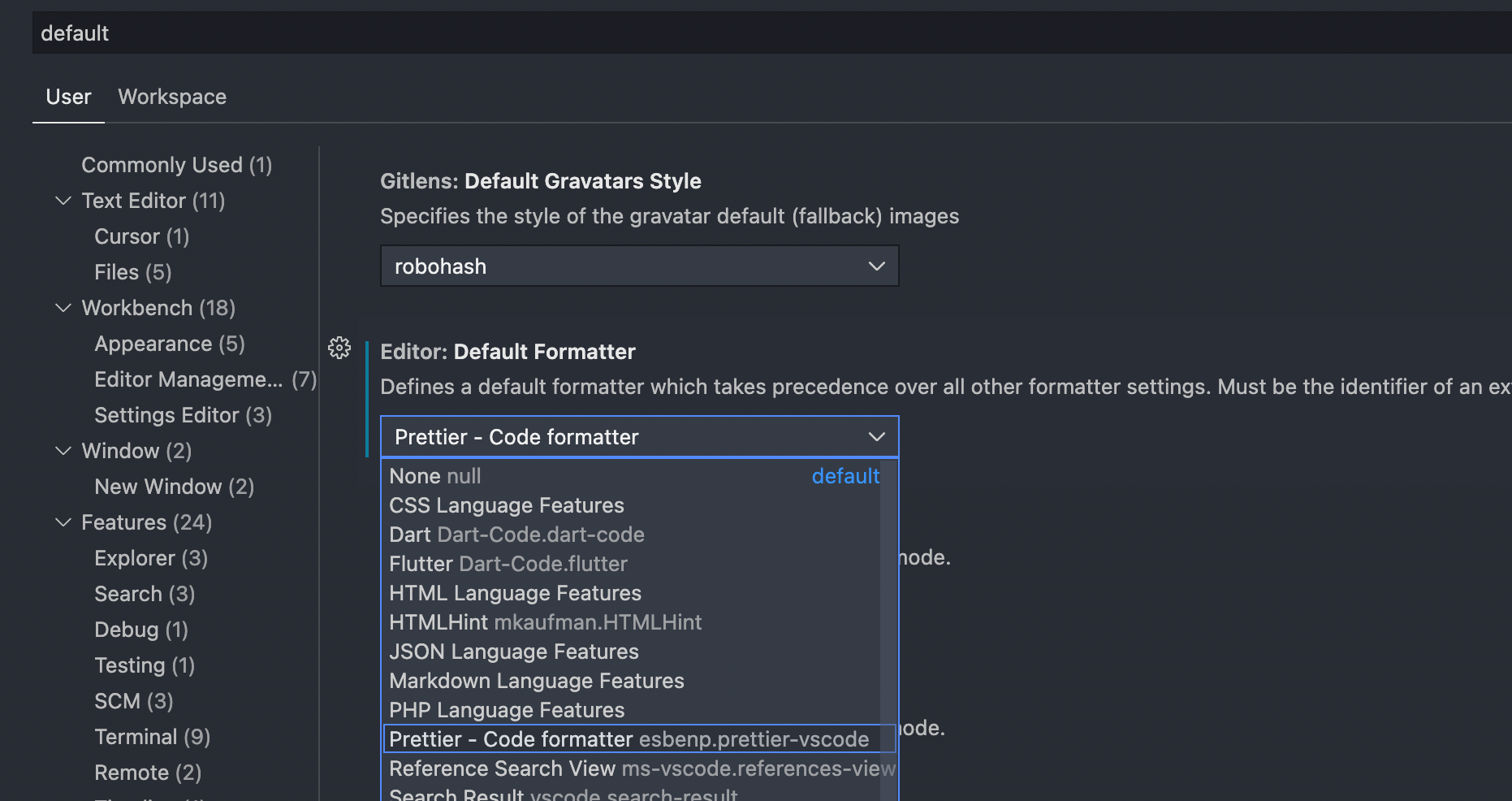The width and height of the screenshot is (1512, 801).
Task: Open the Commonly Used (1) category
Action: click(x=177, y=165)
